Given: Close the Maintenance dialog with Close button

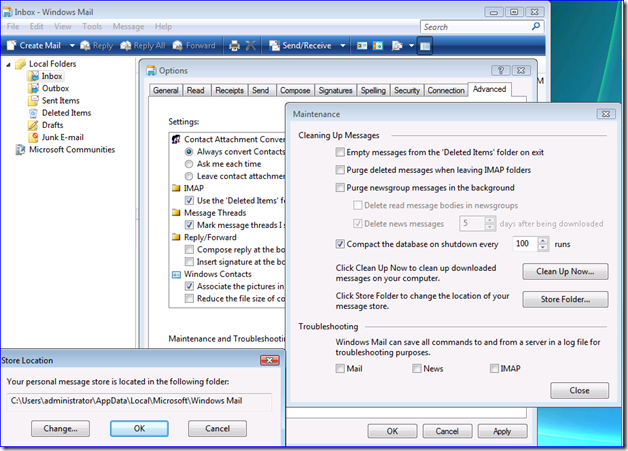Looking at the screenshot, I should [580, 391].
